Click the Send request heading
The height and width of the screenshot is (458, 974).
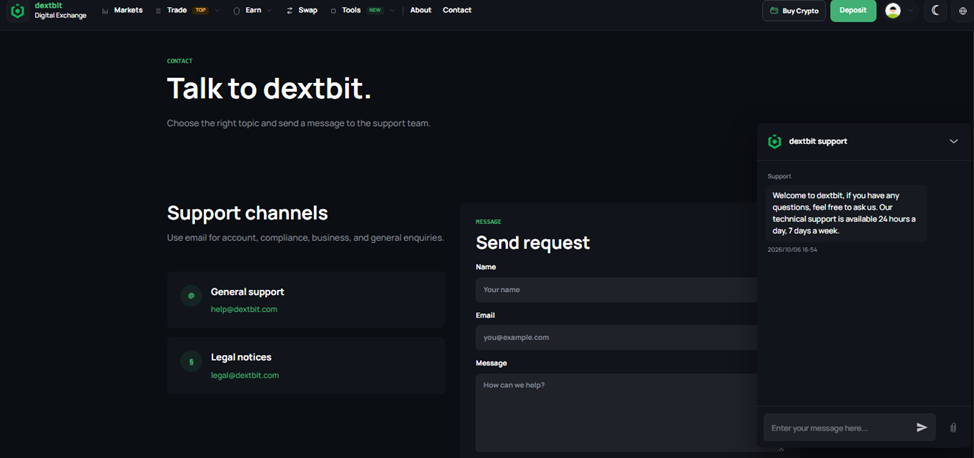click(x=532, y=242)
